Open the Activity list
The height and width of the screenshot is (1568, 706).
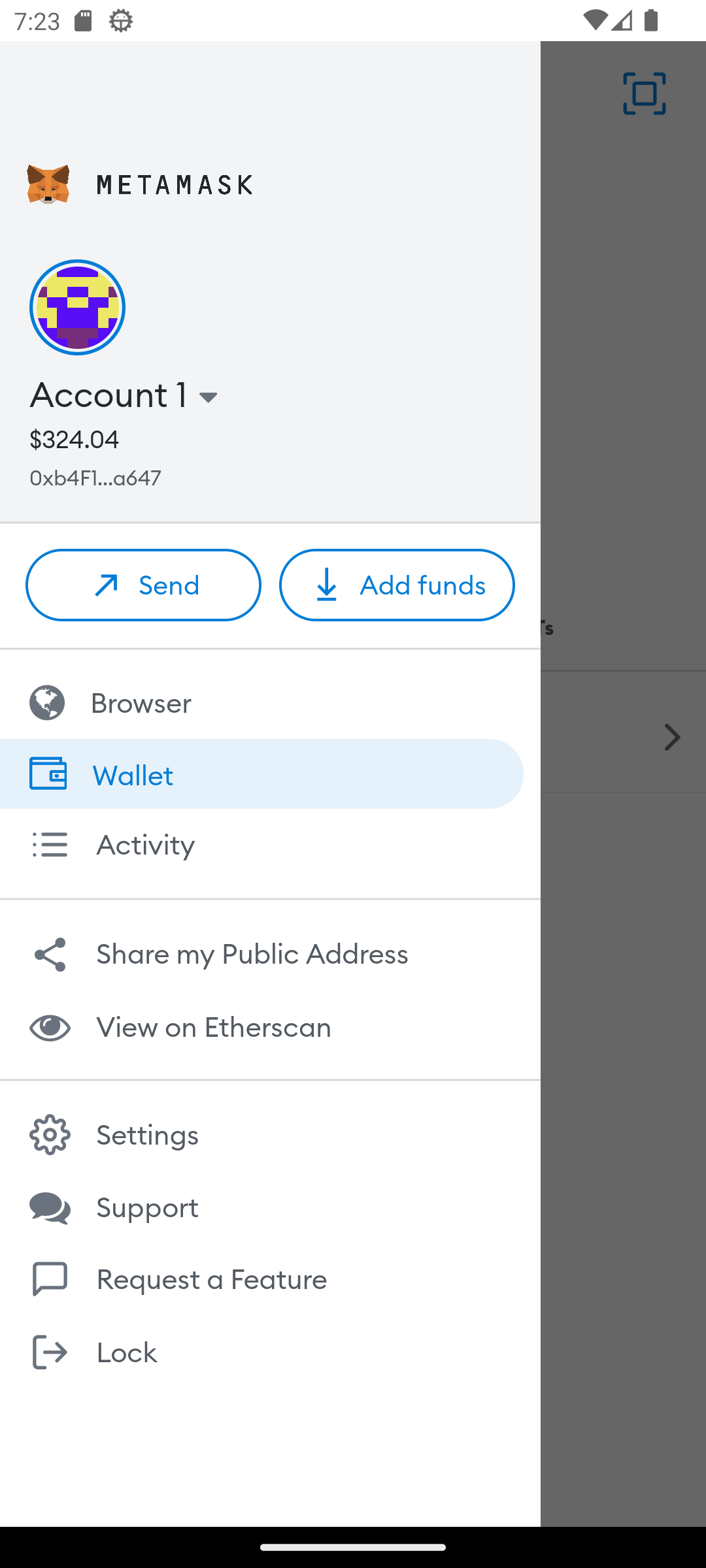tap(145, 845)
